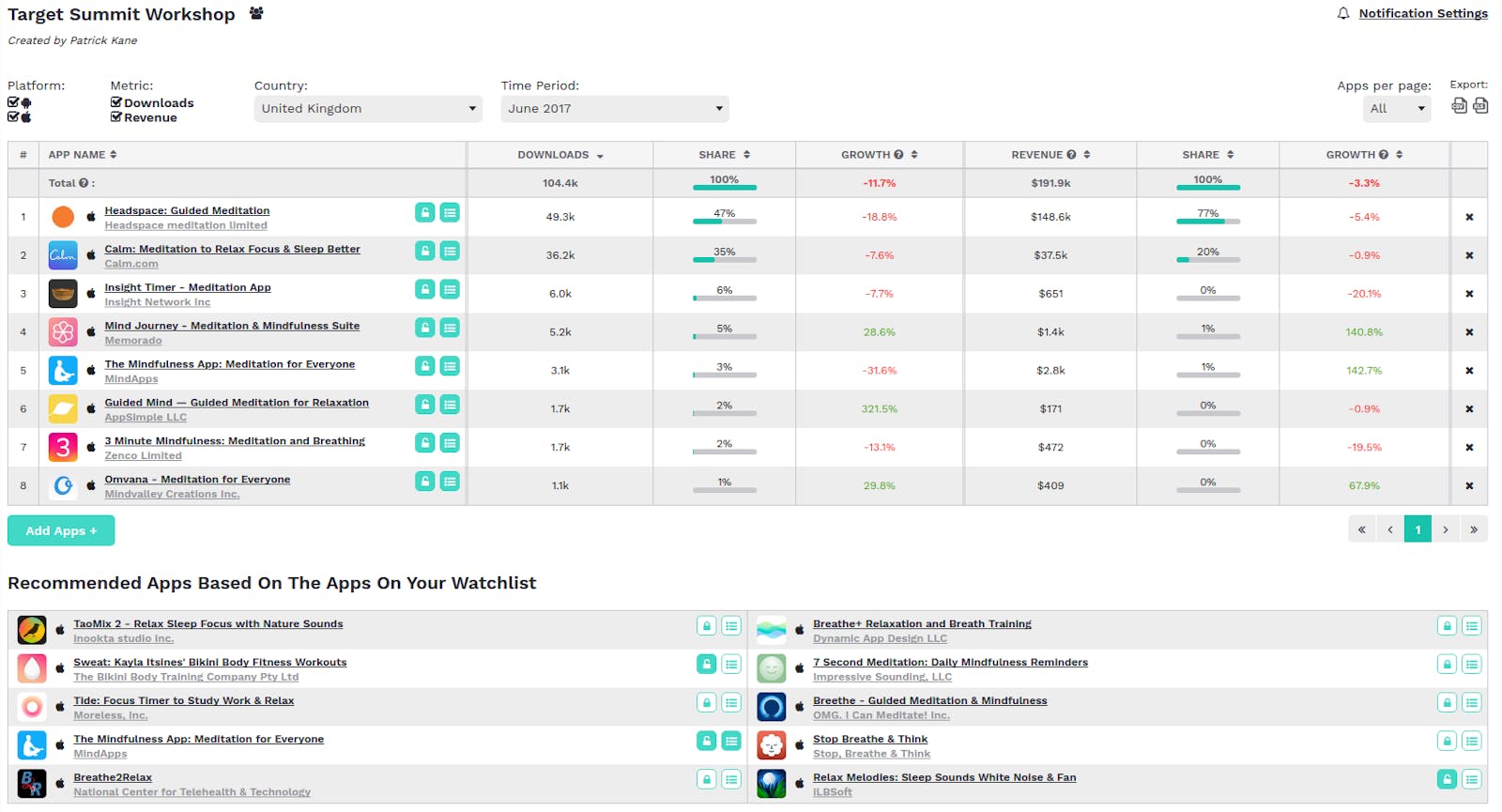Viewport: 1502px width, 812px height.
Task: Open the Apps per page dropdown
Action: tap(1397, 109)
